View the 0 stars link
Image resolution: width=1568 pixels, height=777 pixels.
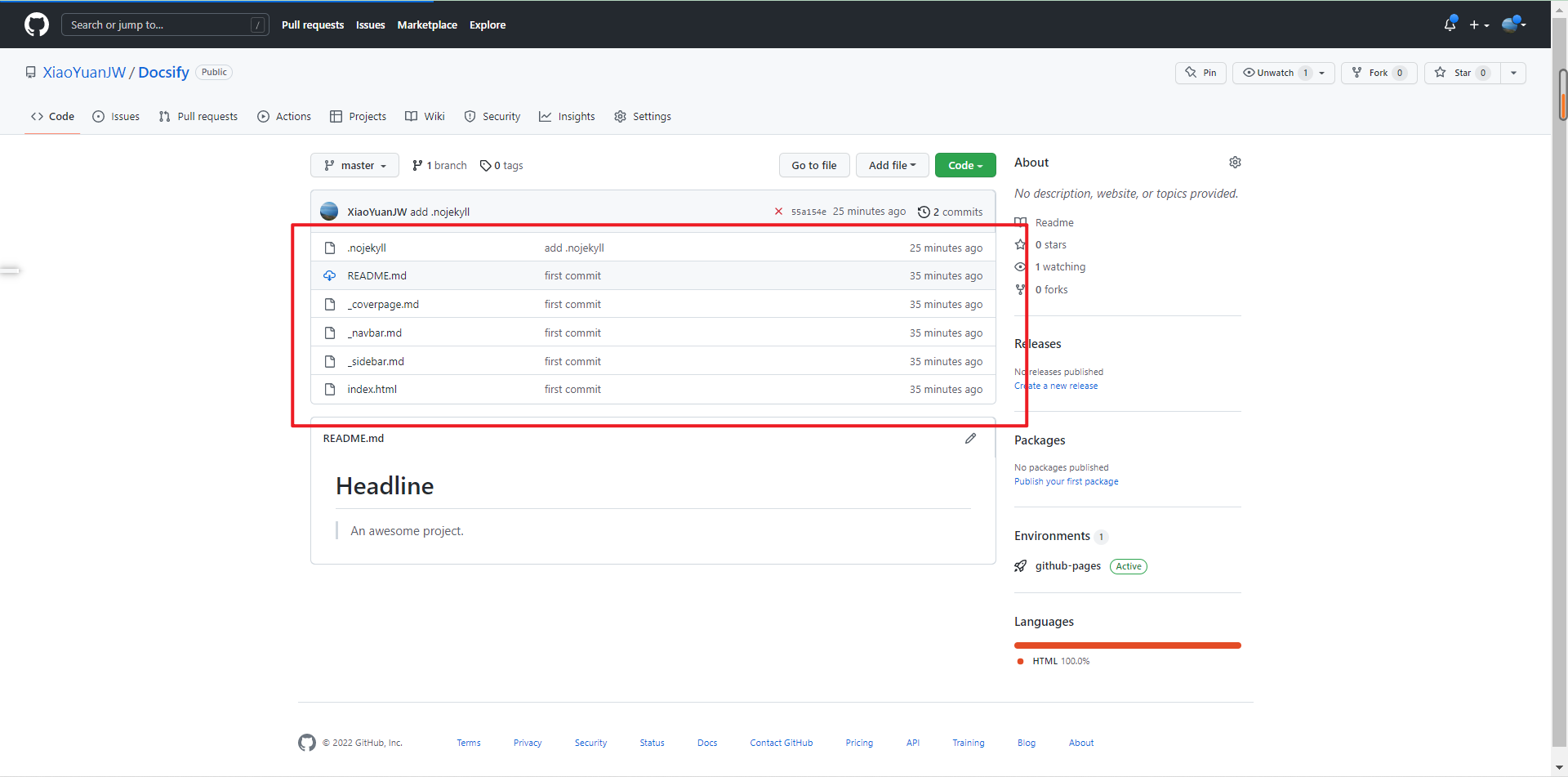(1040, 245)
